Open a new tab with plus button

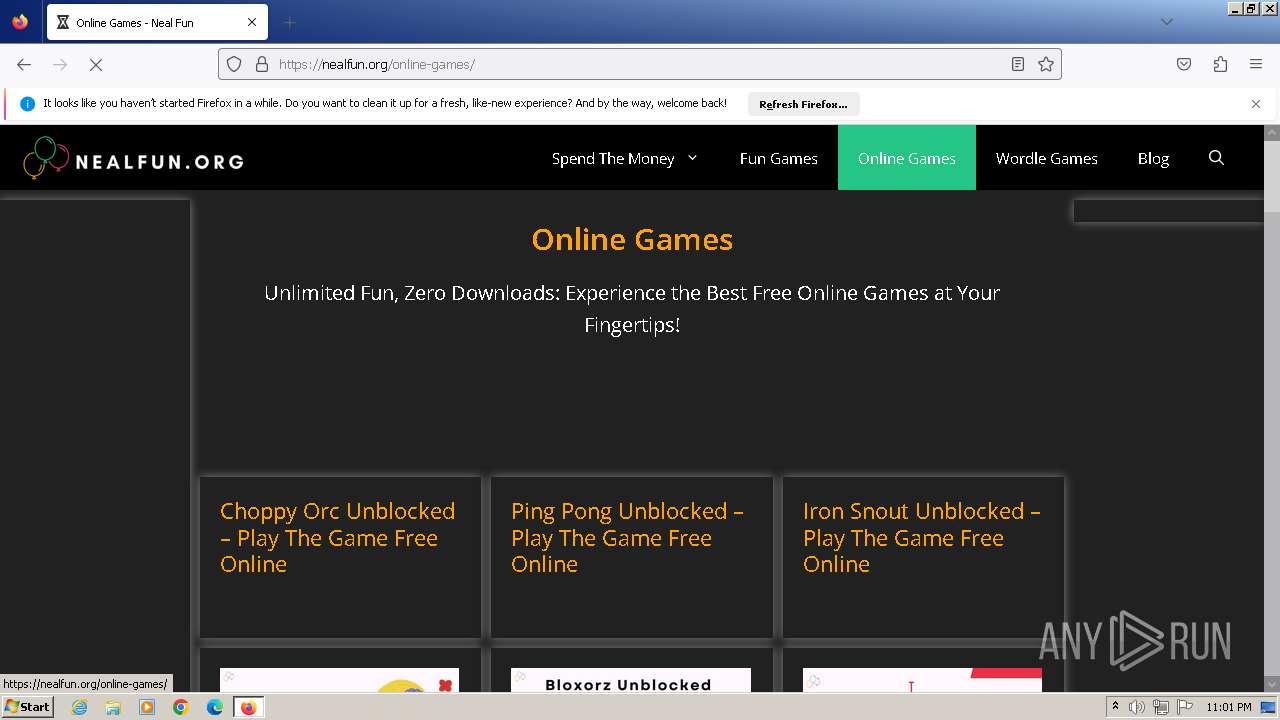click(x=289, y=22)
